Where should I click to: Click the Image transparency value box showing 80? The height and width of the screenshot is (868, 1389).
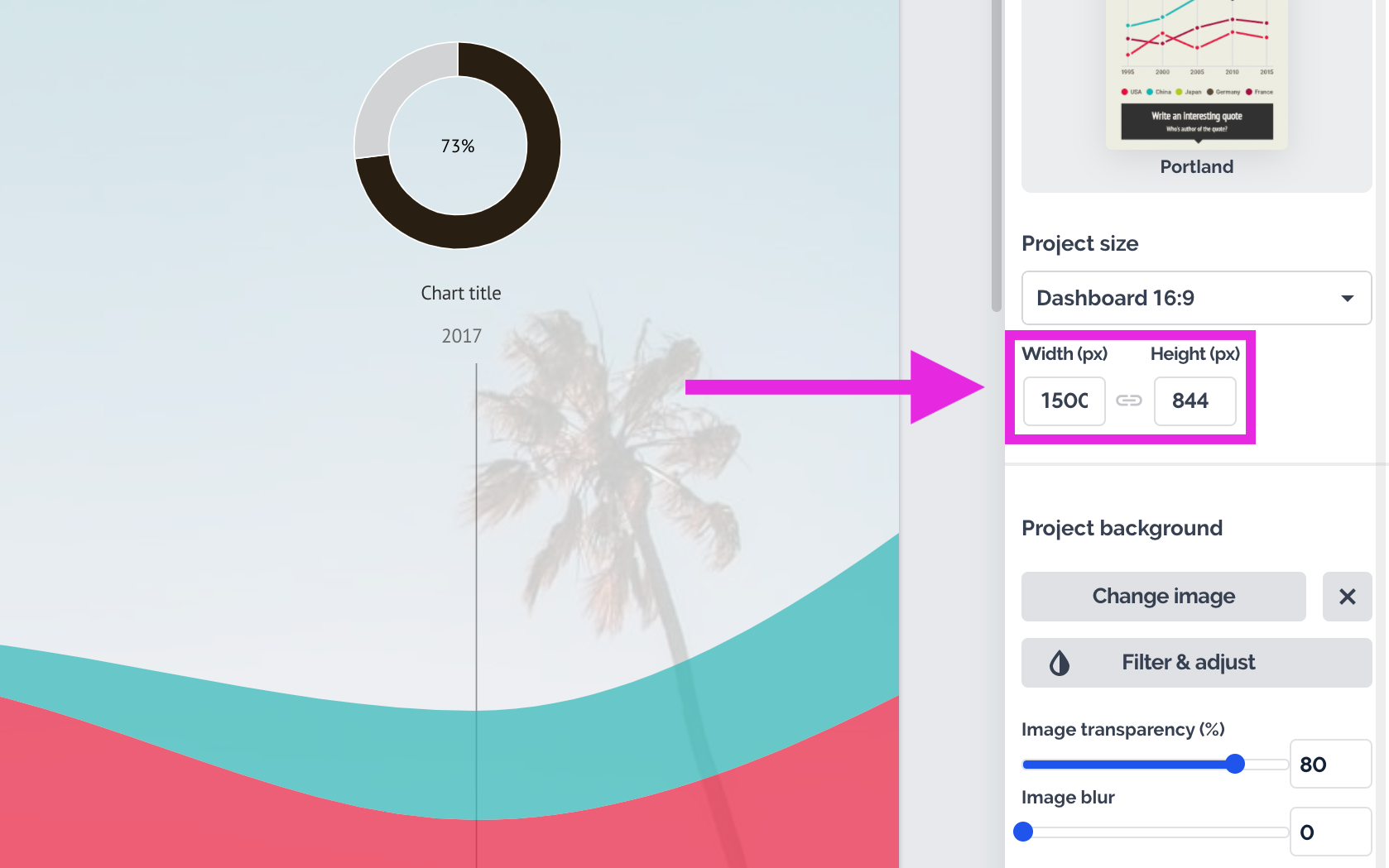click(1329, 764)
